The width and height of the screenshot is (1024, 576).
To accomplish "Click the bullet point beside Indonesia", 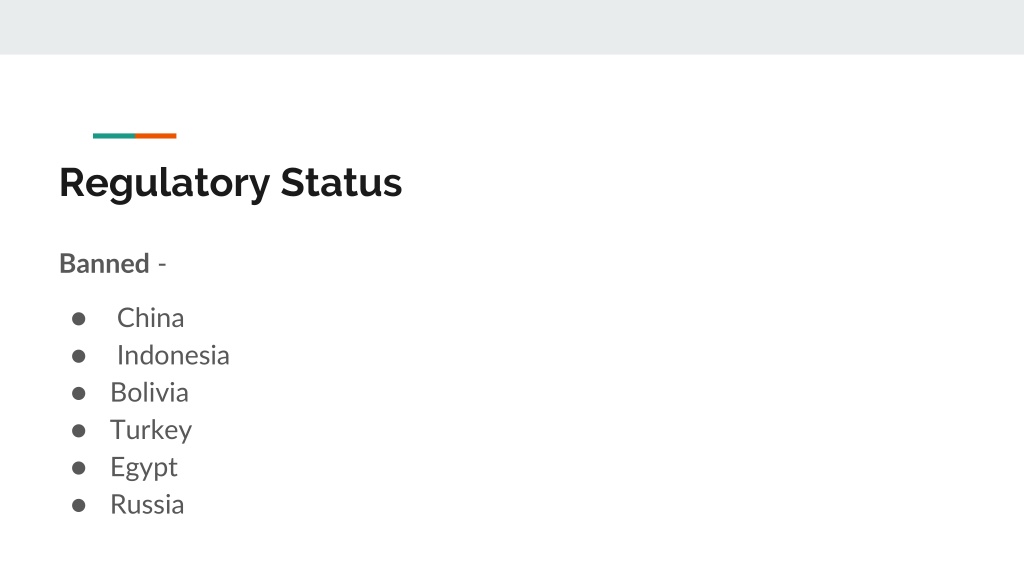I will (78, 356).
